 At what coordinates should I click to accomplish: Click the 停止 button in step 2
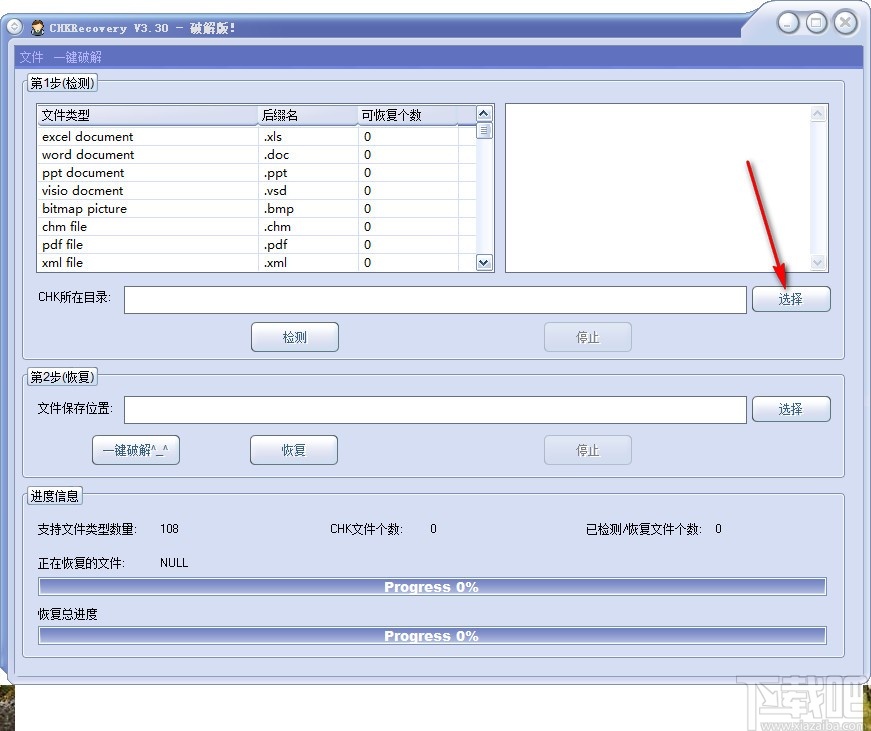[x=588, y=450]
